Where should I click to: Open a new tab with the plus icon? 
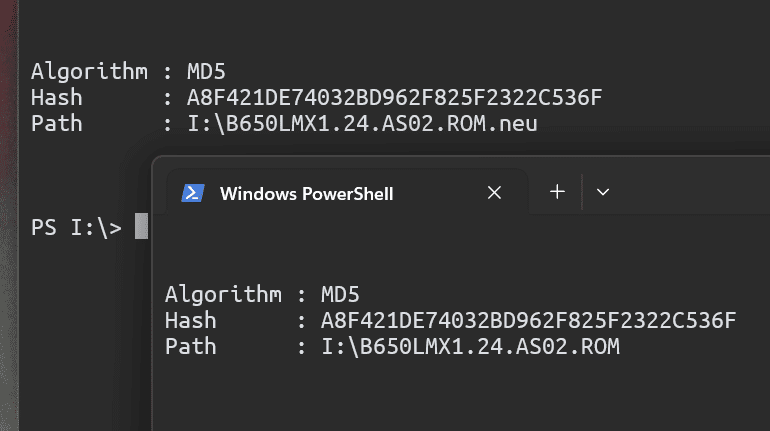tap(557, 192)
